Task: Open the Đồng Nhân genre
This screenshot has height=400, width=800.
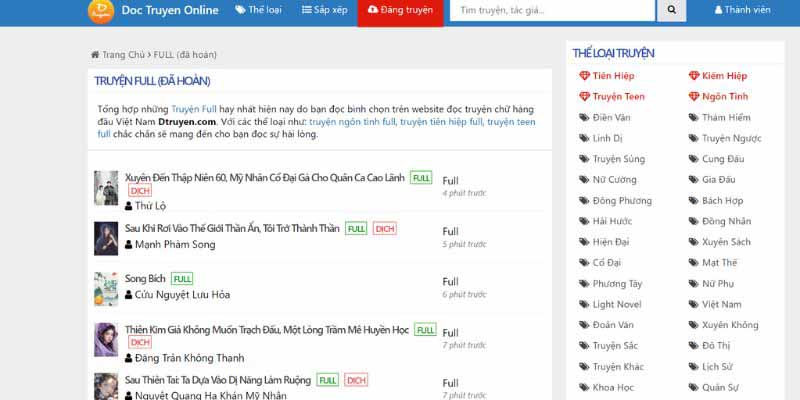Action: (x=726, y=221)
